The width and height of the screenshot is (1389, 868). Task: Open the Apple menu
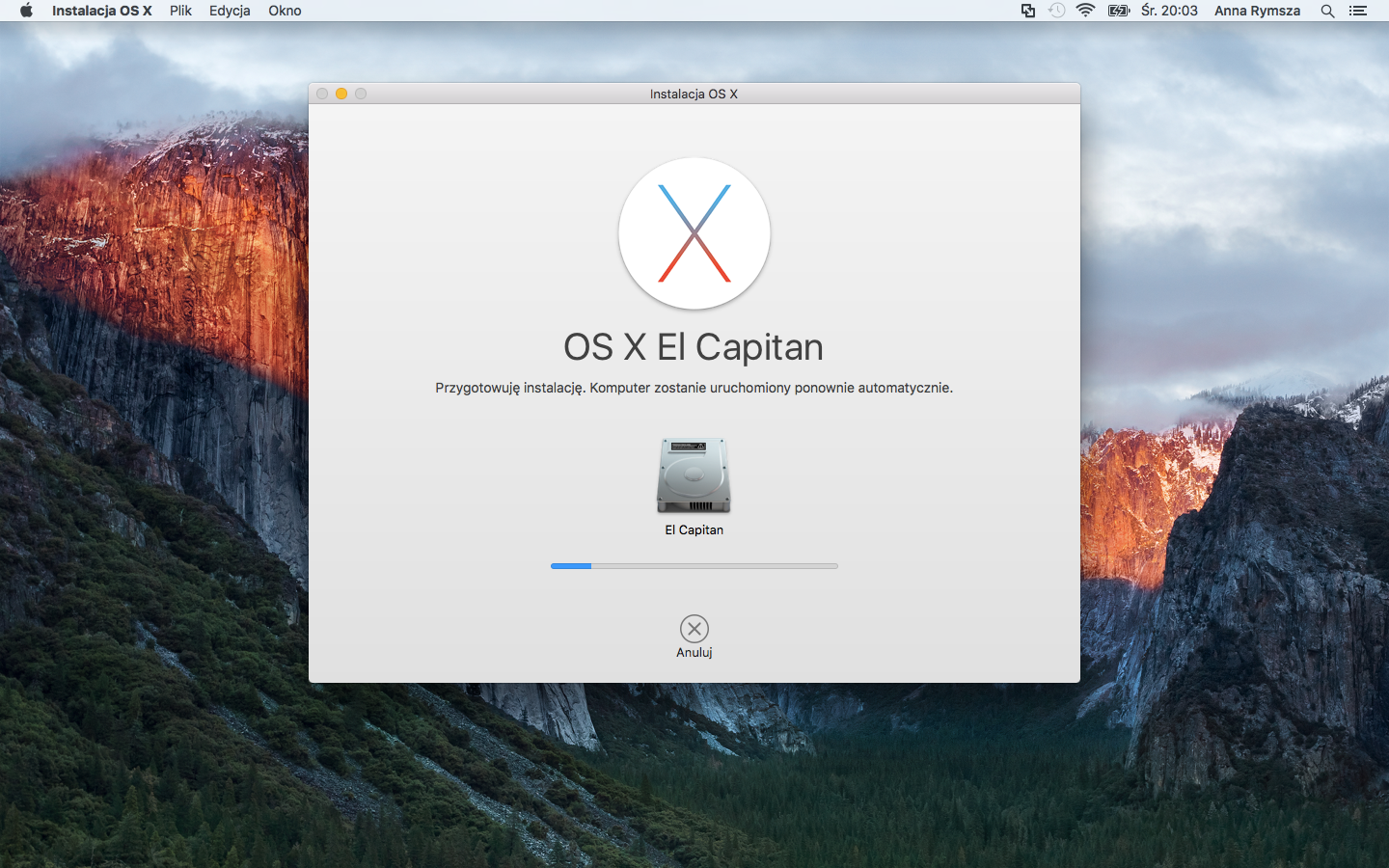[x=26, y=11]
